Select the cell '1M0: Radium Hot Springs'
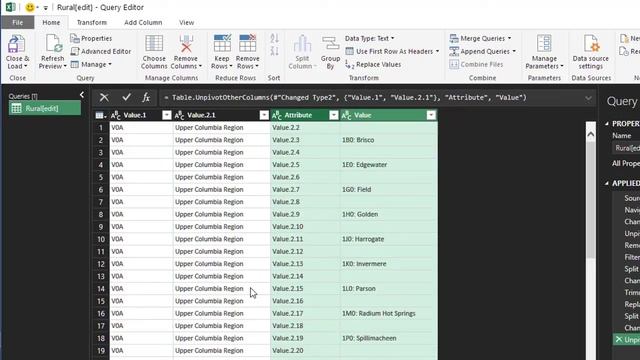 (x=389, y=313)
